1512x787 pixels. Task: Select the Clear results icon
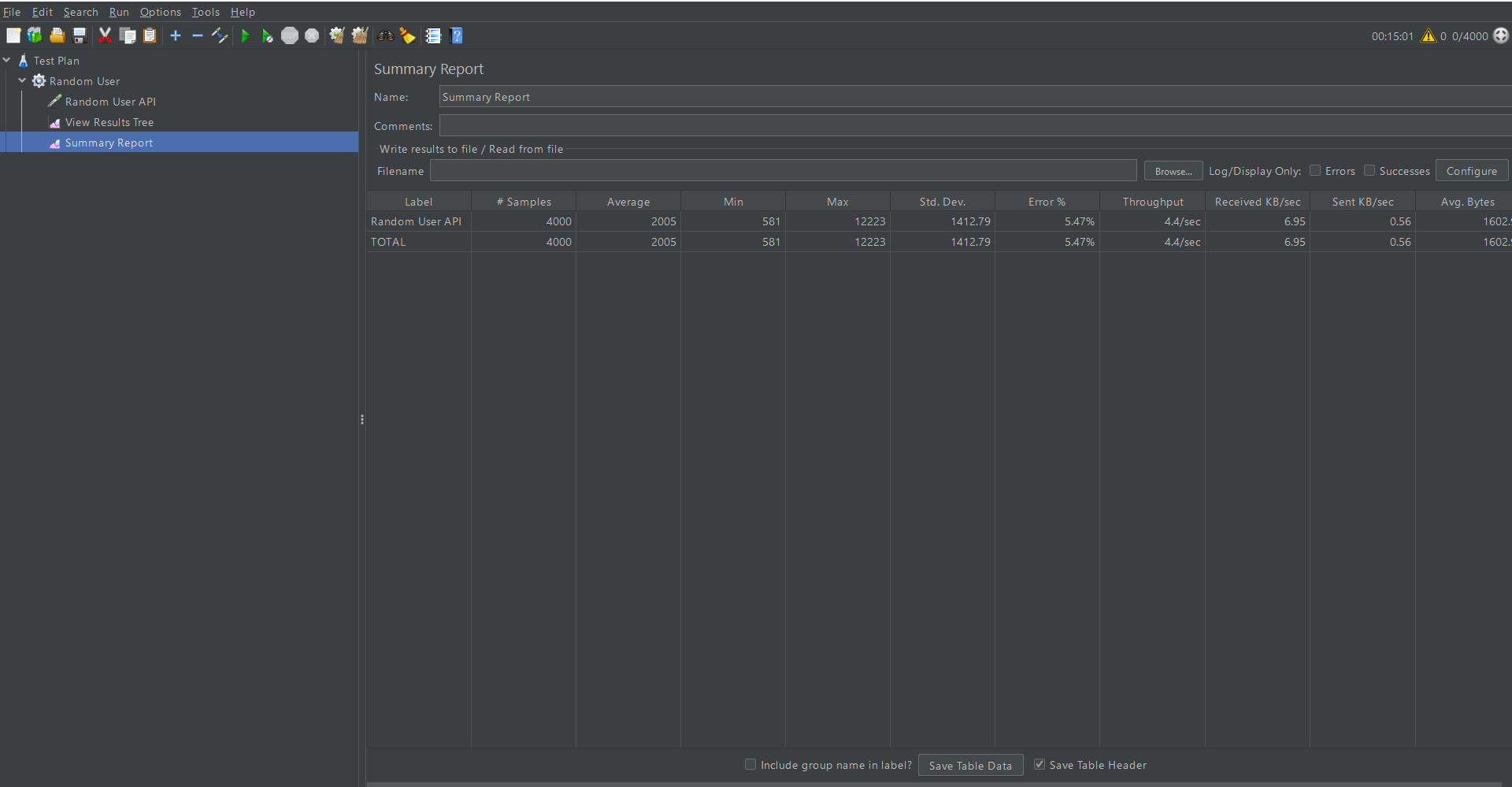pyautogui.click(x=336, y=35)
